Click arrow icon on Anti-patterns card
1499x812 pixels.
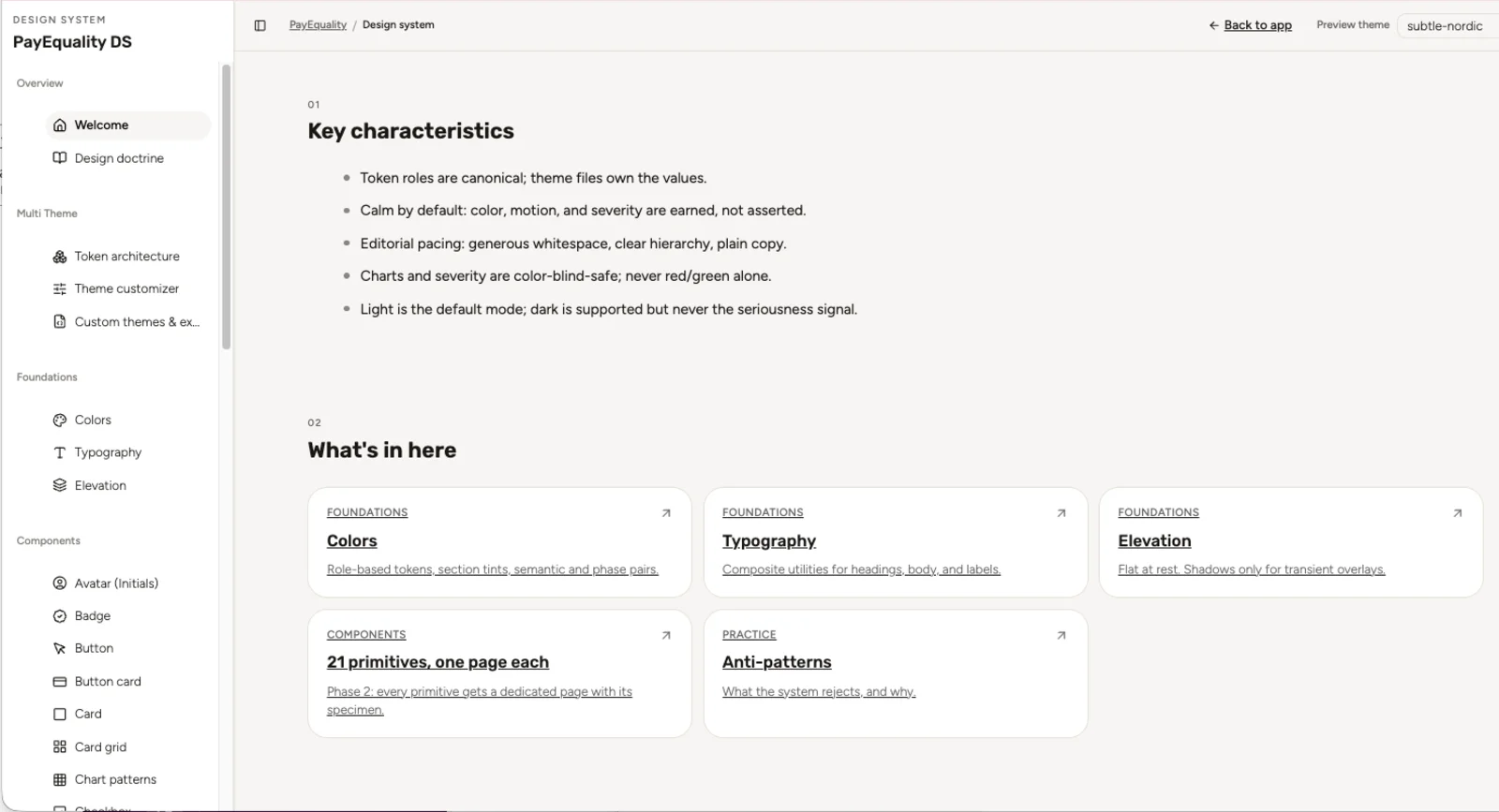[x=1061, y=636]
